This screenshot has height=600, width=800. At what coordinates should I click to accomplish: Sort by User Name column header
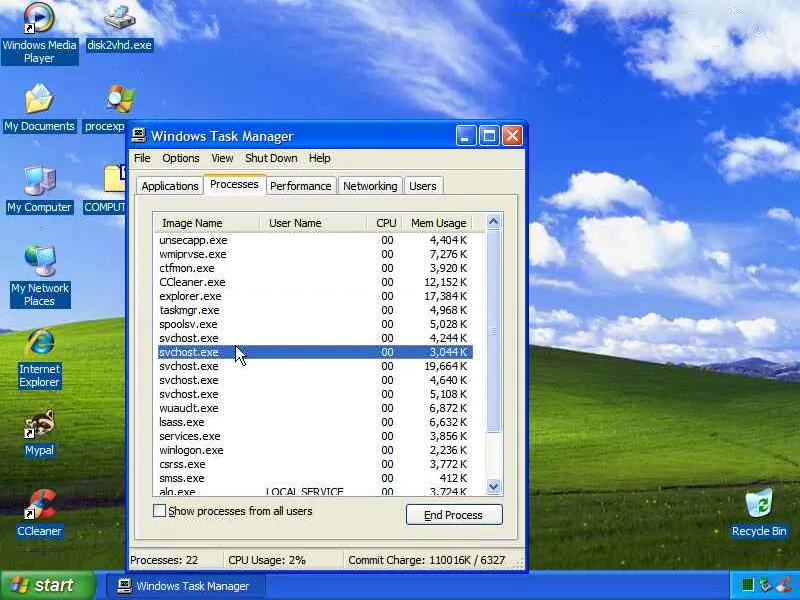312,223
